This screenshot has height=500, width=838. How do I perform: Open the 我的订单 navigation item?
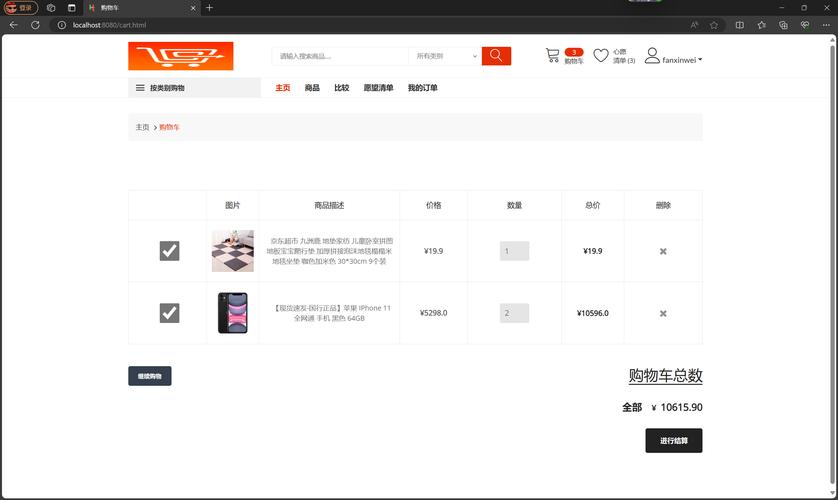(x=422, y=88)
